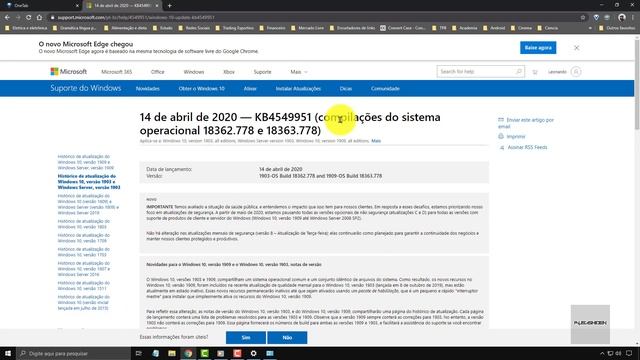Viewport: 640px width, 360px height.
Task: Open the Mercado Livre bookmark
Action: point(308,28)
